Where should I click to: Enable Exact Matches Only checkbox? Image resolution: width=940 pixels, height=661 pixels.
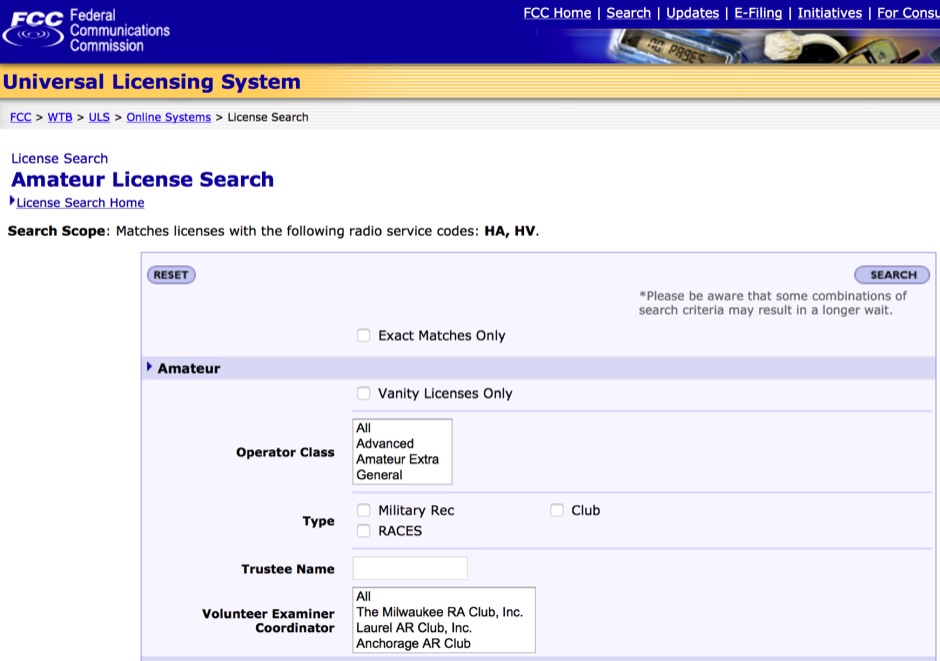click(364, 336)
